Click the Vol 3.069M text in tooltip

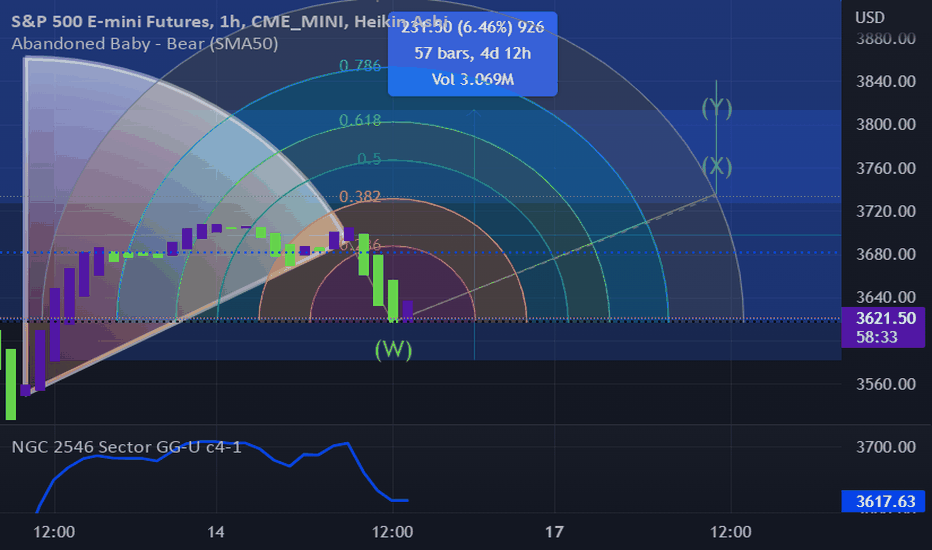click(x=473, y=79)
